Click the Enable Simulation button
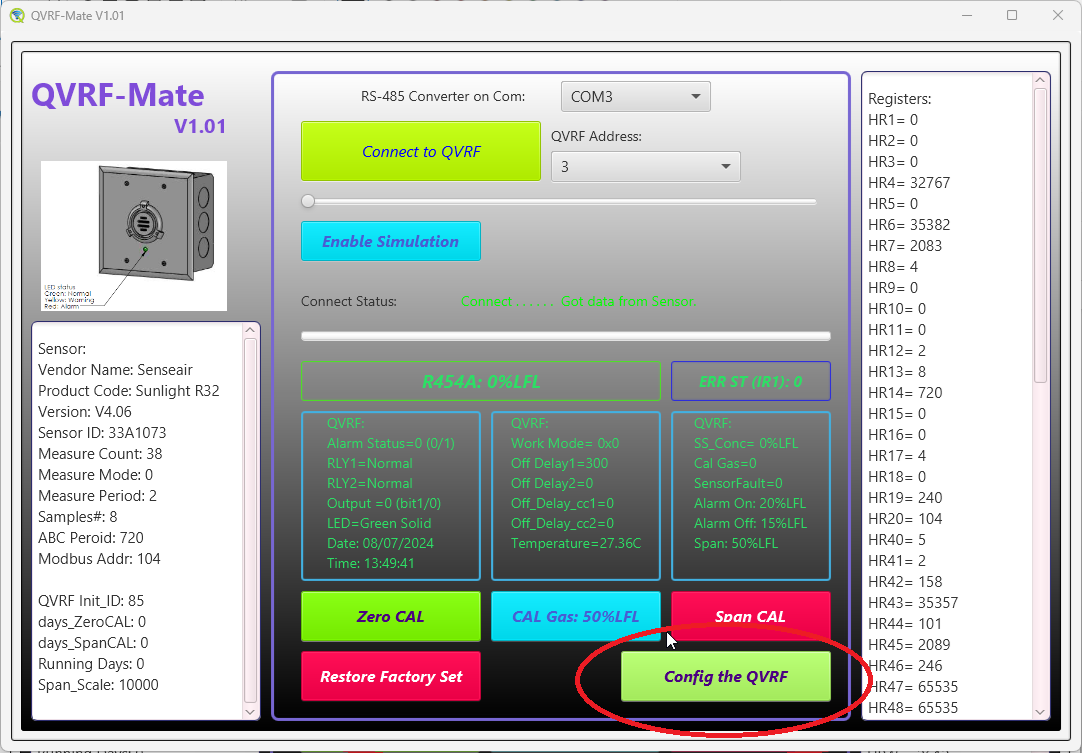Image resolution: width=1082 pixels, height=753 pixels. click(x=391, y=242)
